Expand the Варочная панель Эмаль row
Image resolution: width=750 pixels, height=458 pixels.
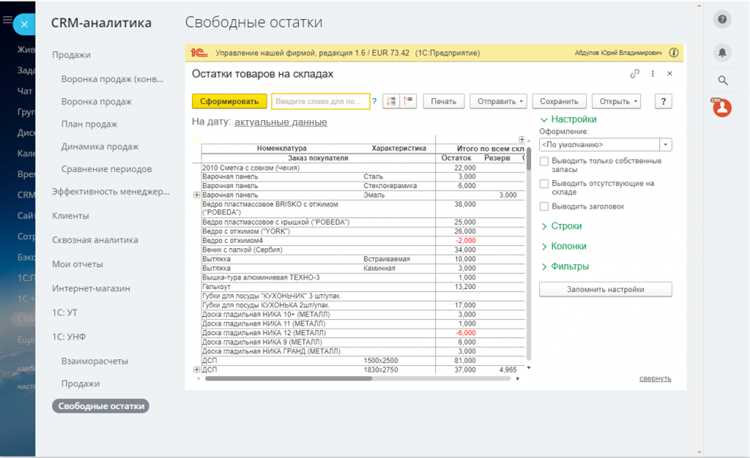pyautogui.click(x=196, y=195)
